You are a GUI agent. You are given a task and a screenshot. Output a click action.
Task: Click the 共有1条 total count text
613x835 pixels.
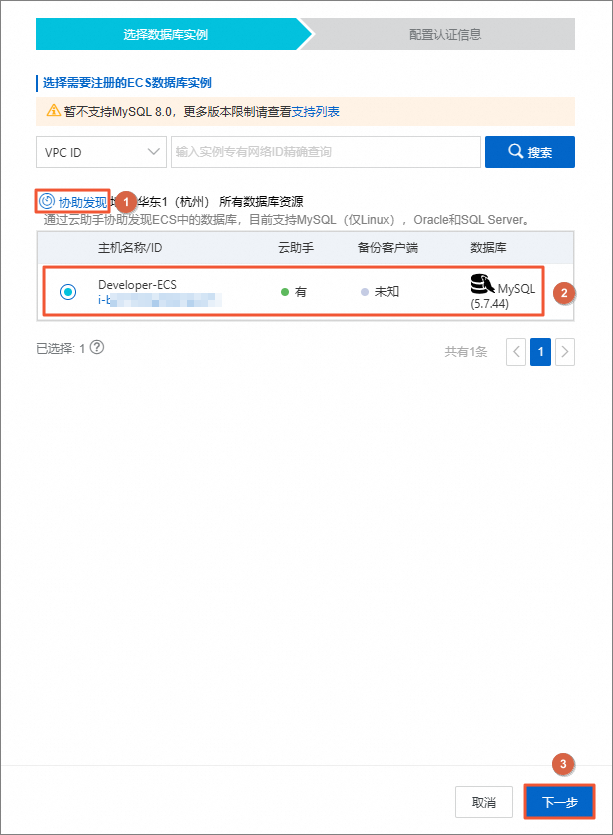[466, 351]
